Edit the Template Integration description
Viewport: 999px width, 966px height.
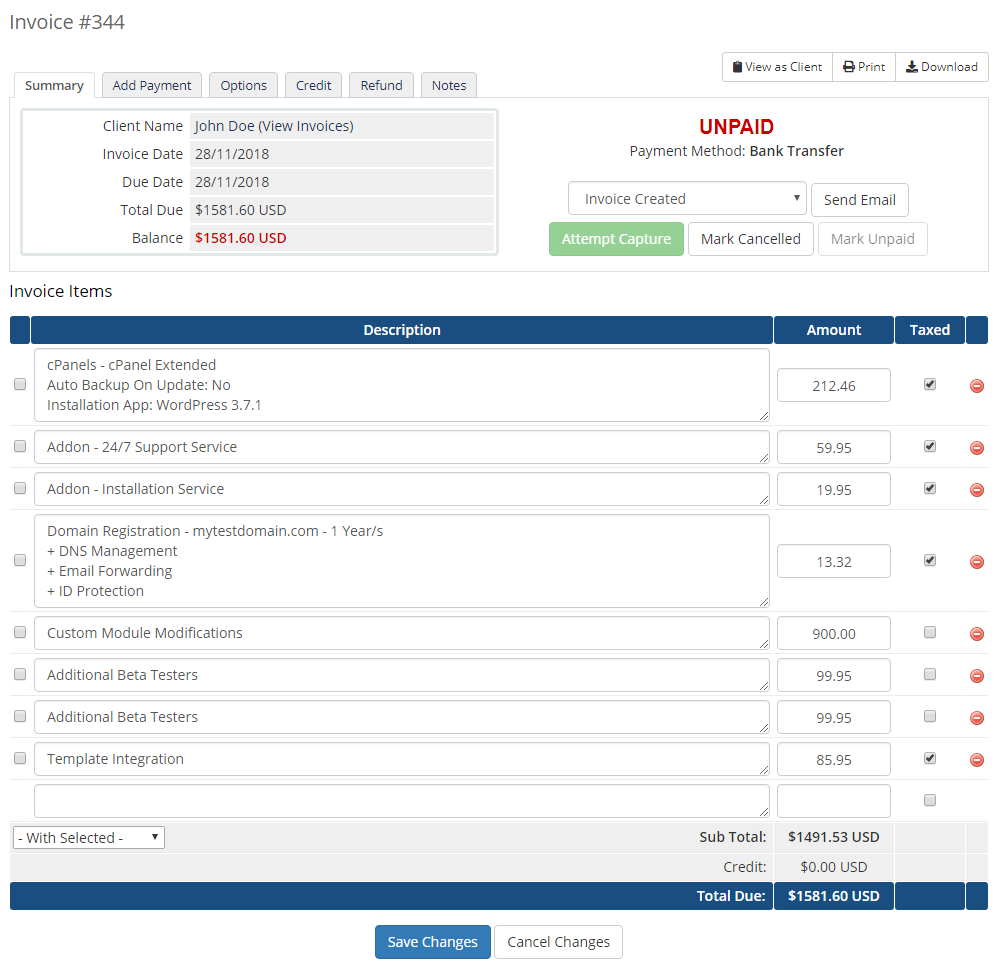(401, 759)
